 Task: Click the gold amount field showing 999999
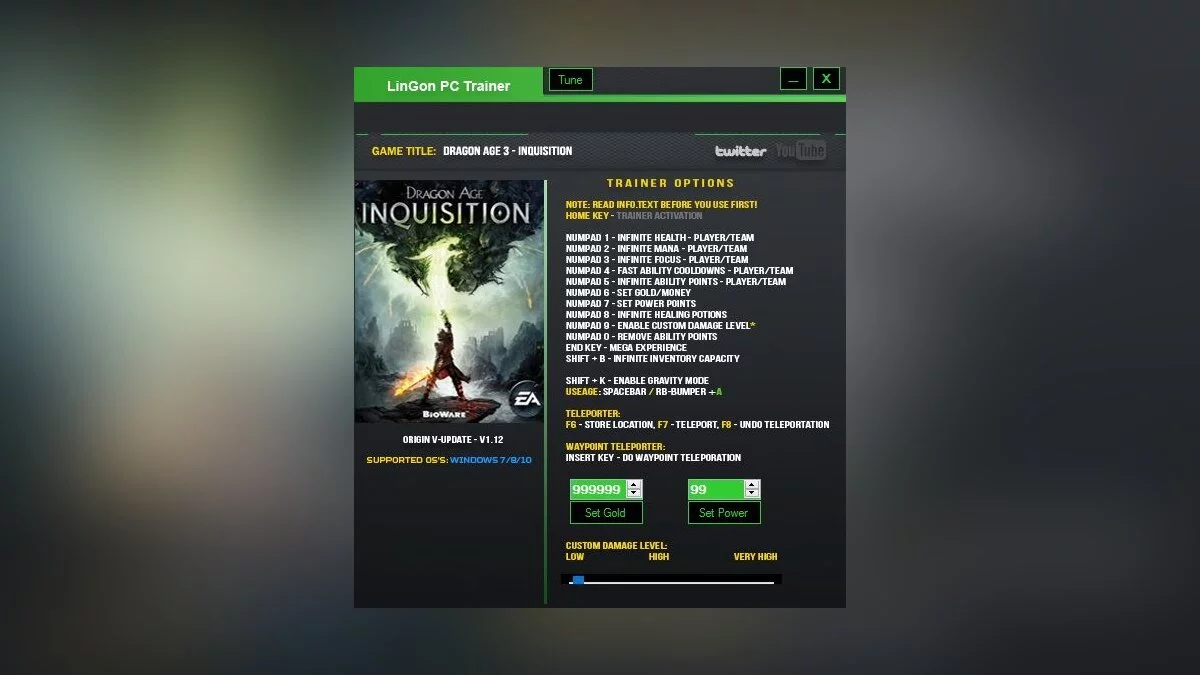point(598,489)
